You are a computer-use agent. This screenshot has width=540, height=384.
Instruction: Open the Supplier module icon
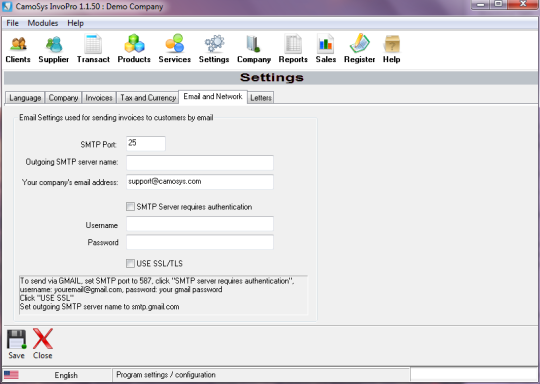54,44
